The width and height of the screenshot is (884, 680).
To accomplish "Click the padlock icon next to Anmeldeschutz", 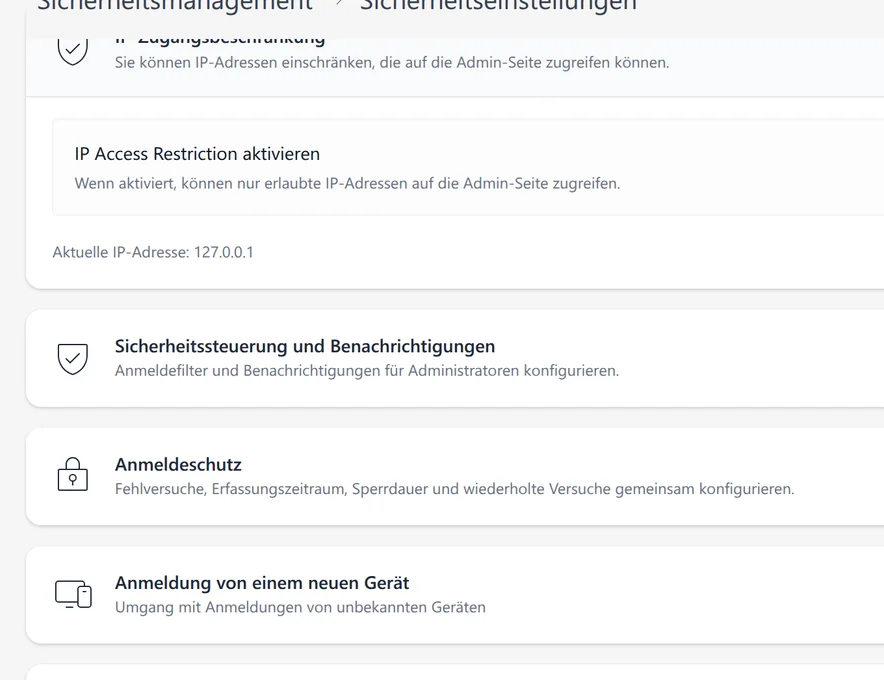I will click(73, 474).
